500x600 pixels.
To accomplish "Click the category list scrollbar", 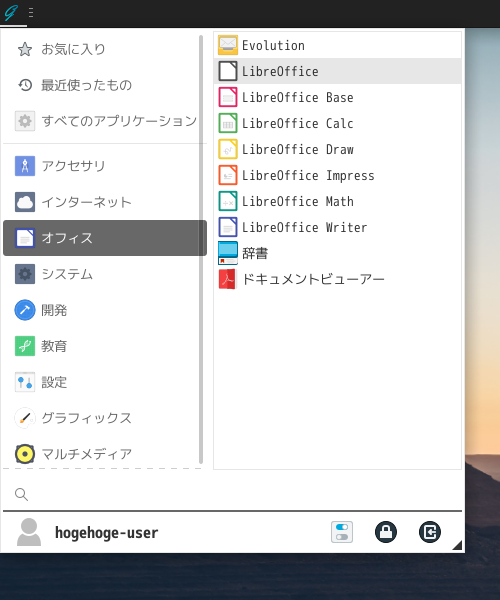I will click(x=201, y=249).
